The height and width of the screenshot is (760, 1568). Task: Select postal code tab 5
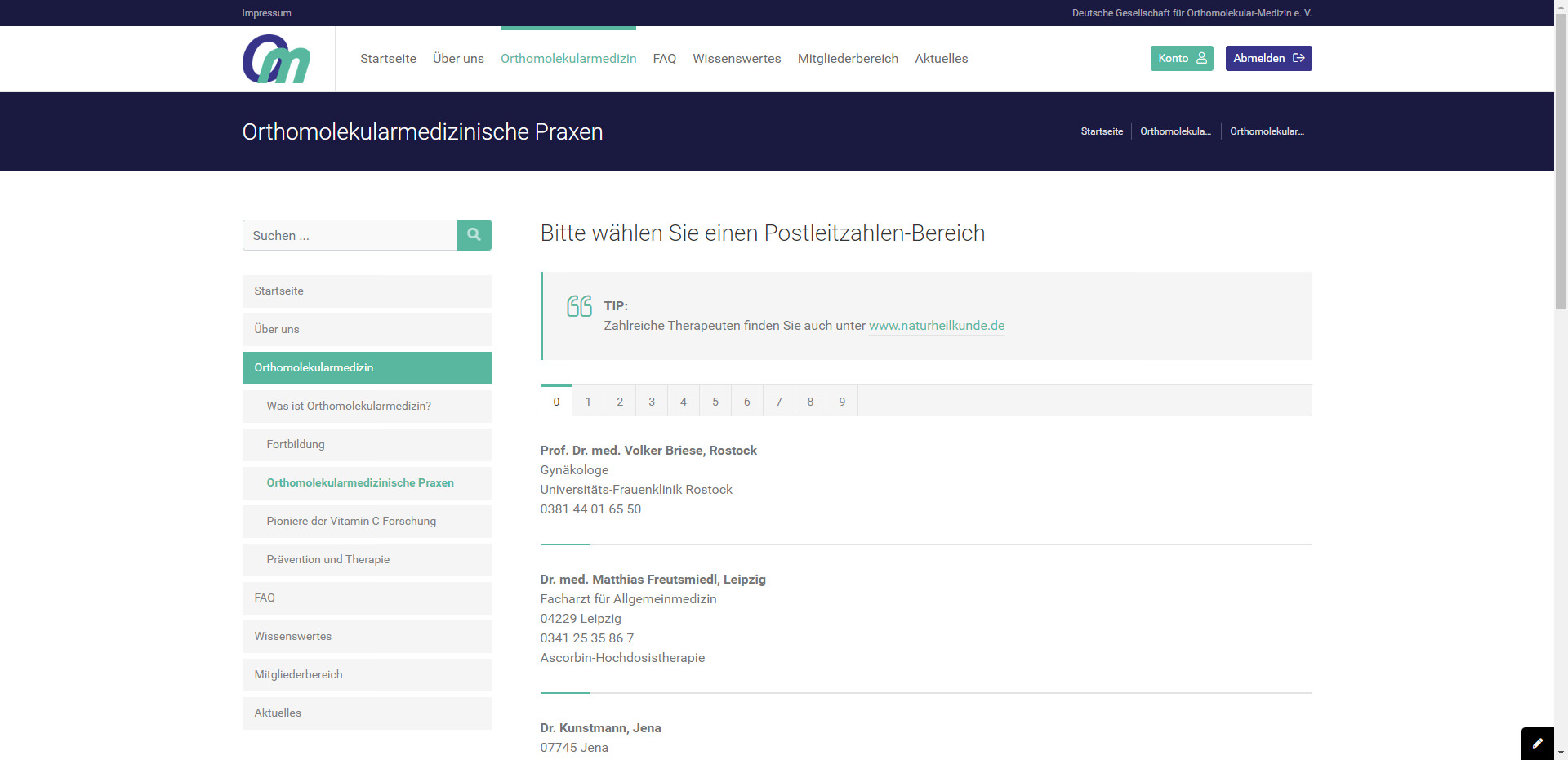pyautogui.click(x=715, y=401)
